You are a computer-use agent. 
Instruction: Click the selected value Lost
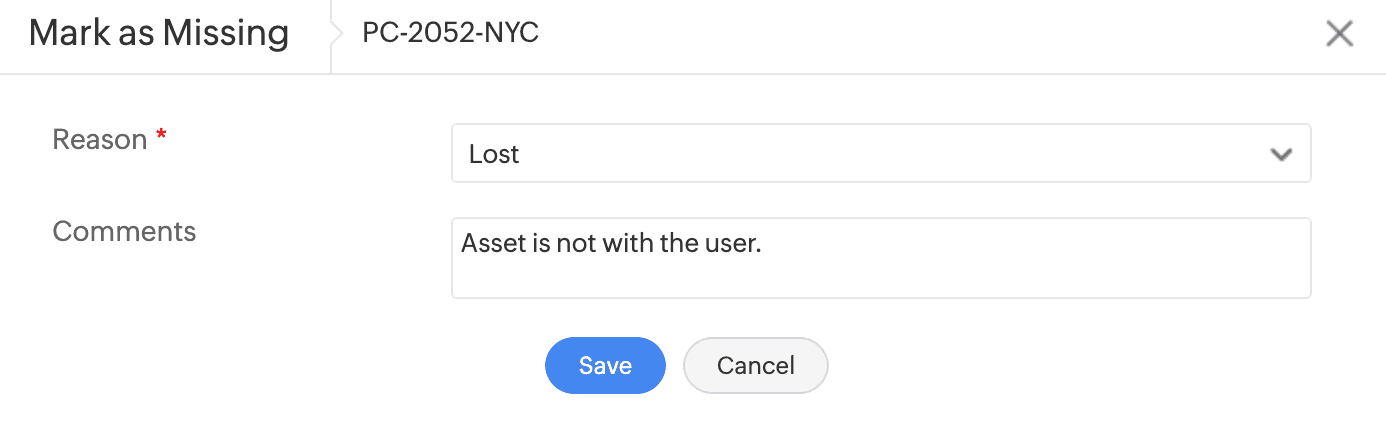tap(494, 155)
